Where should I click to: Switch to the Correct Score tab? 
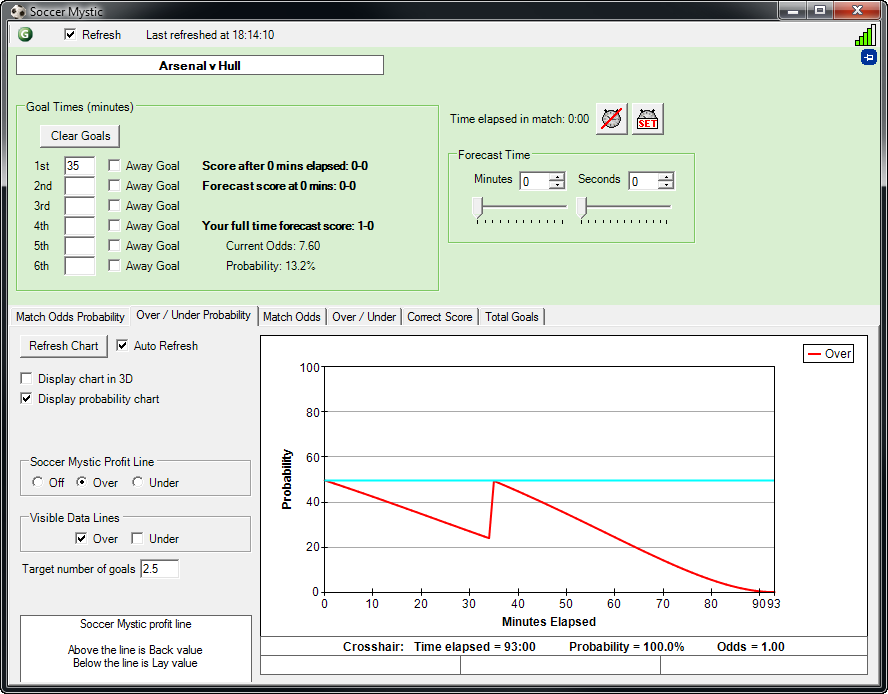(x=440, y=317)
